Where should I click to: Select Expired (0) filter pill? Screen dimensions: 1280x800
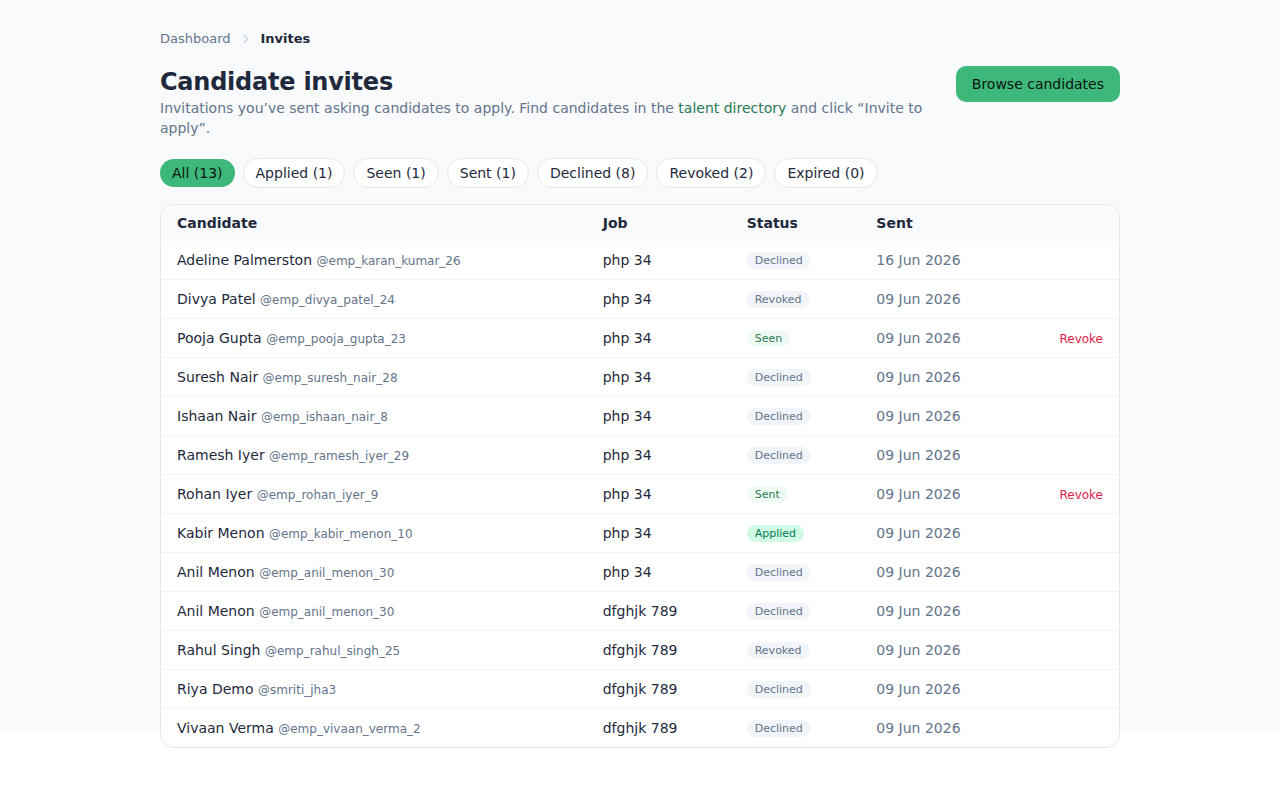coord(826,173)
